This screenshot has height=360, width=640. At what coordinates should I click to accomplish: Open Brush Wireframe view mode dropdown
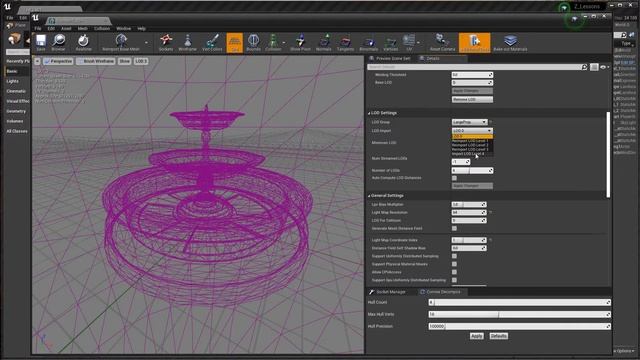[x=96, y=61]
